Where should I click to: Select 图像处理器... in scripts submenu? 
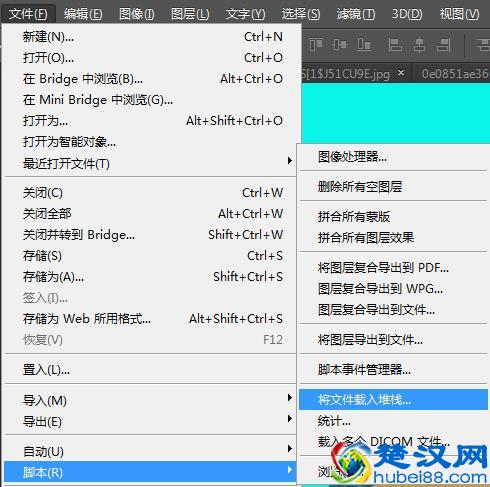pos(393,156)
